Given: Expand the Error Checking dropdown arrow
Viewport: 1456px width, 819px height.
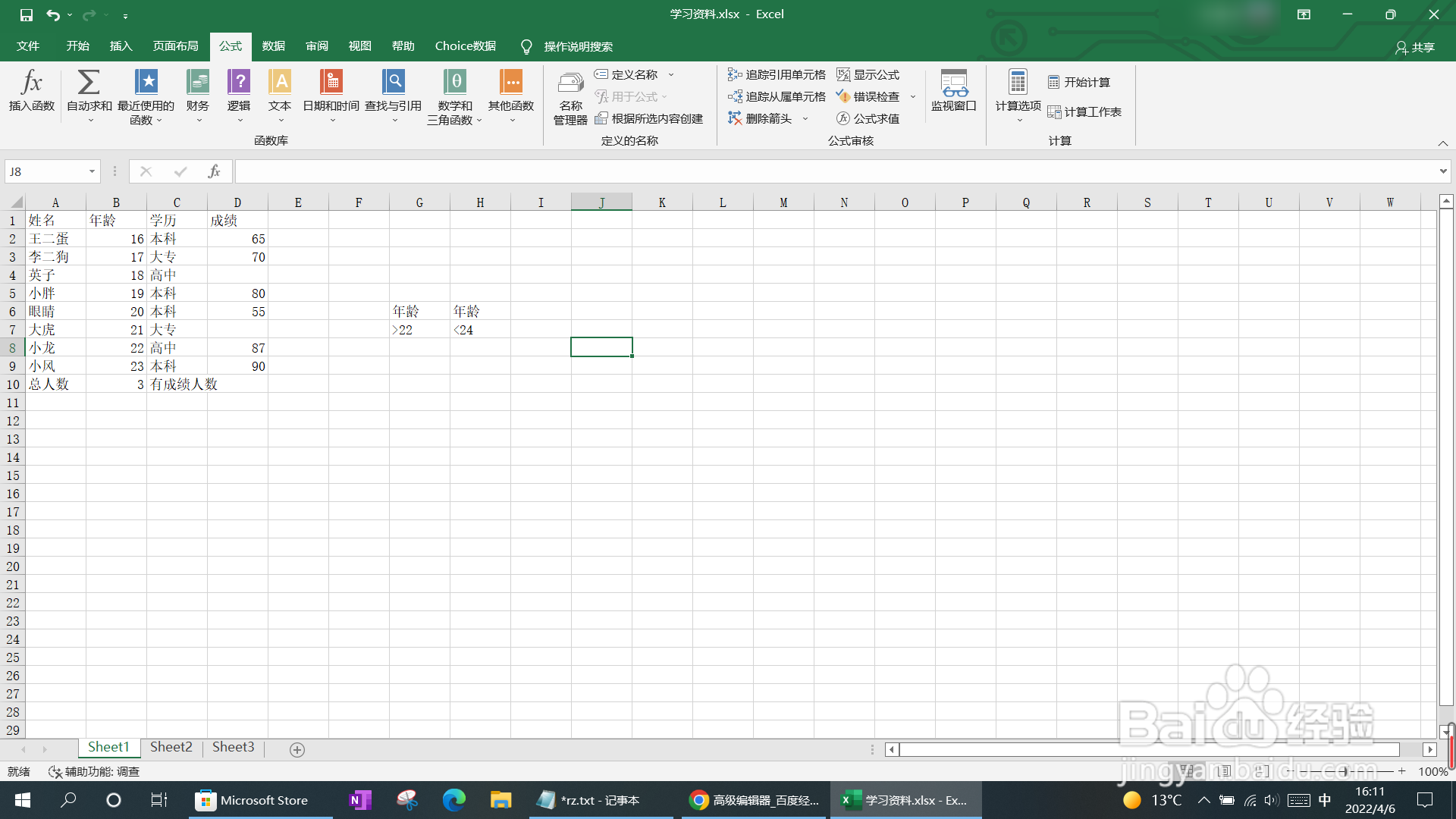Looking at the screenshot, I should [x=913, y=96].
